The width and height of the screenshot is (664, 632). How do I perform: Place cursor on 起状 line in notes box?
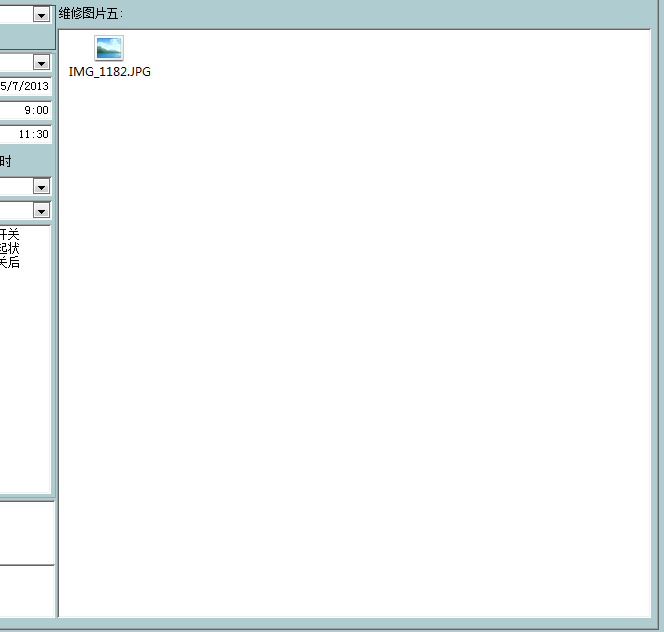tap(9, 248)
